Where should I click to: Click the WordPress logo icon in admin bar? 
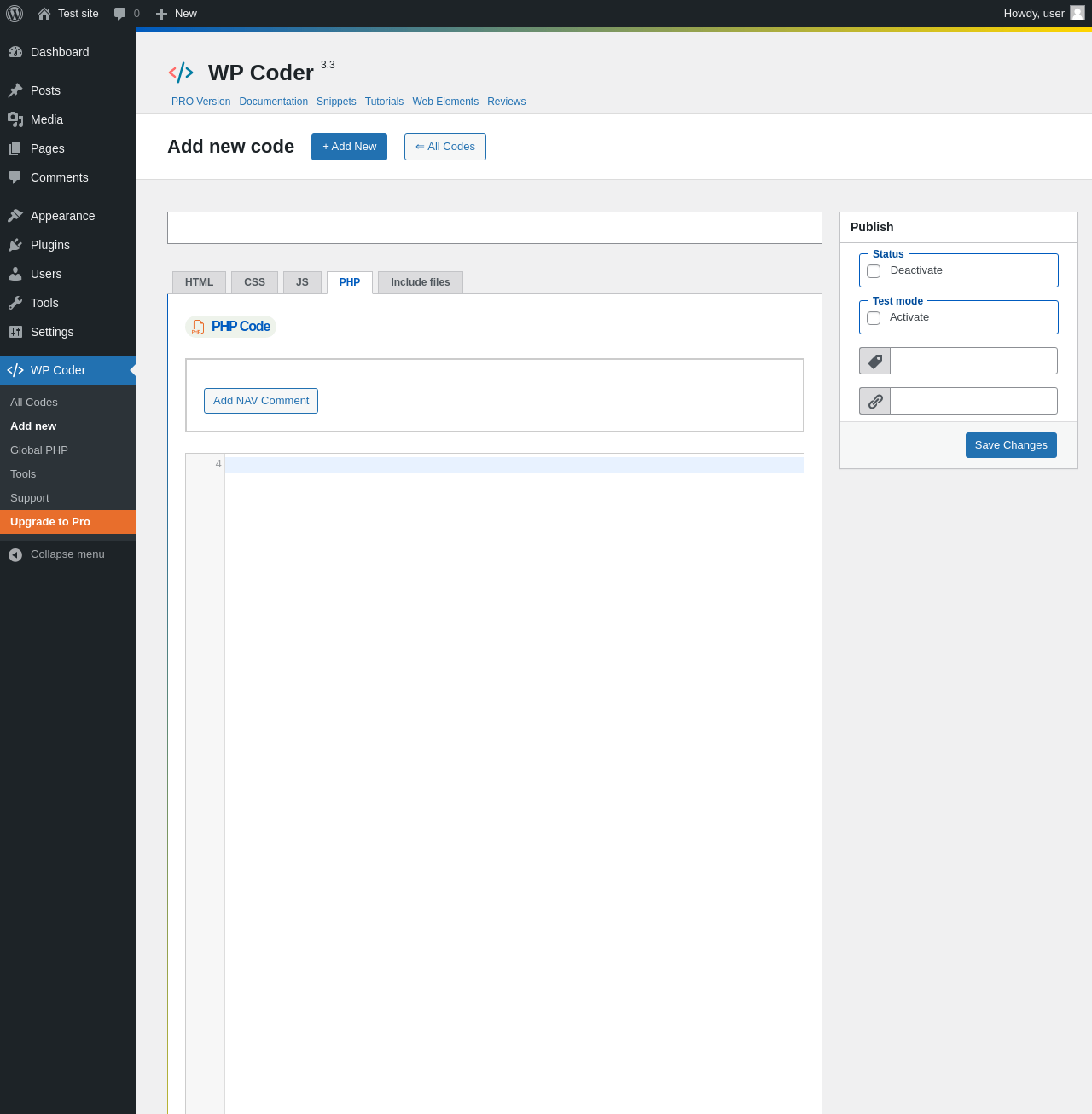coord(15,14)
